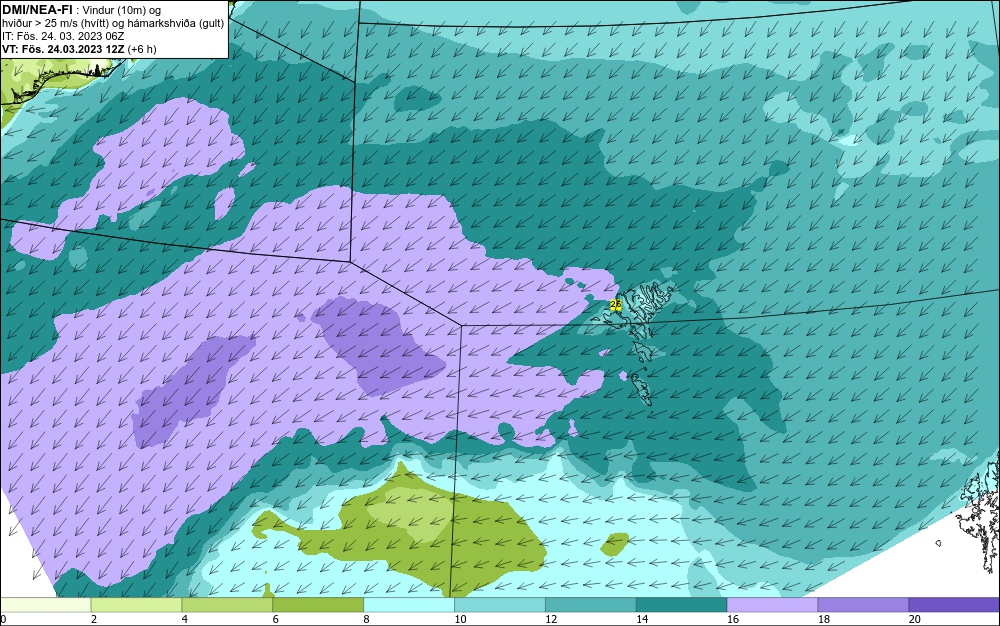This screenshot has height=626, width=1000.
Task: Click the 'hviður > 25 m/s (hvítt)' text
Action: pyautogui.click(x=54, y=24)
